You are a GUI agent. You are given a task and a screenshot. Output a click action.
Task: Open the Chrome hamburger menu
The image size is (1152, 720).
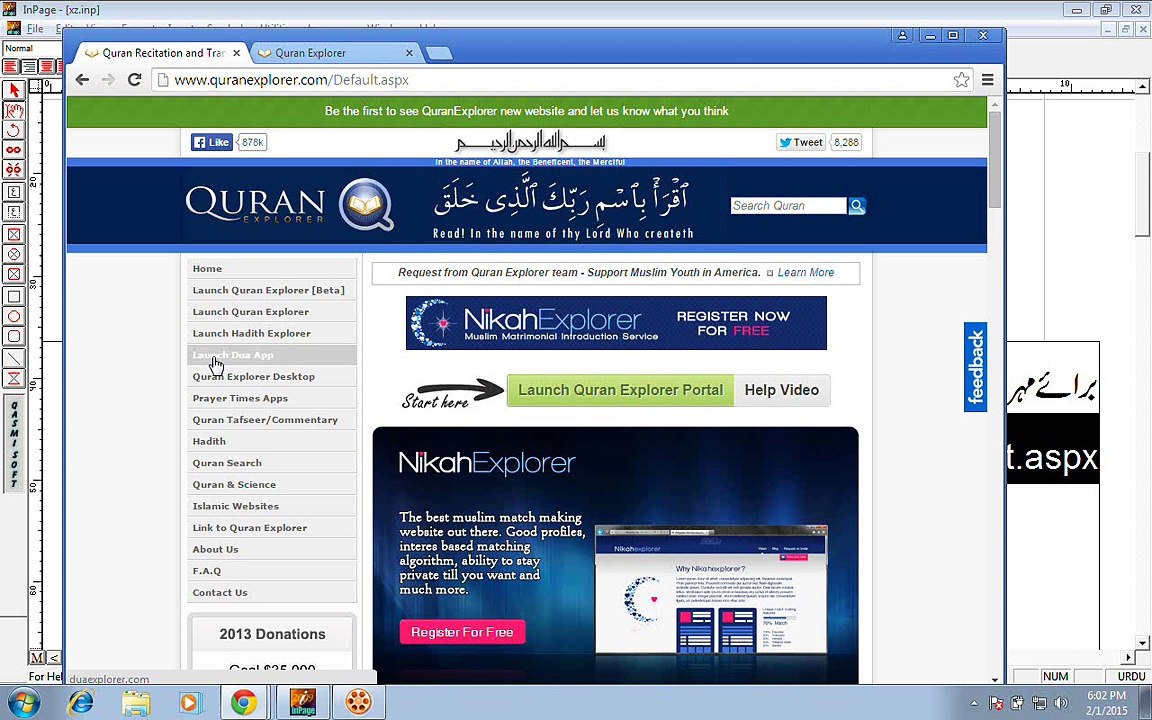[988, 79]
